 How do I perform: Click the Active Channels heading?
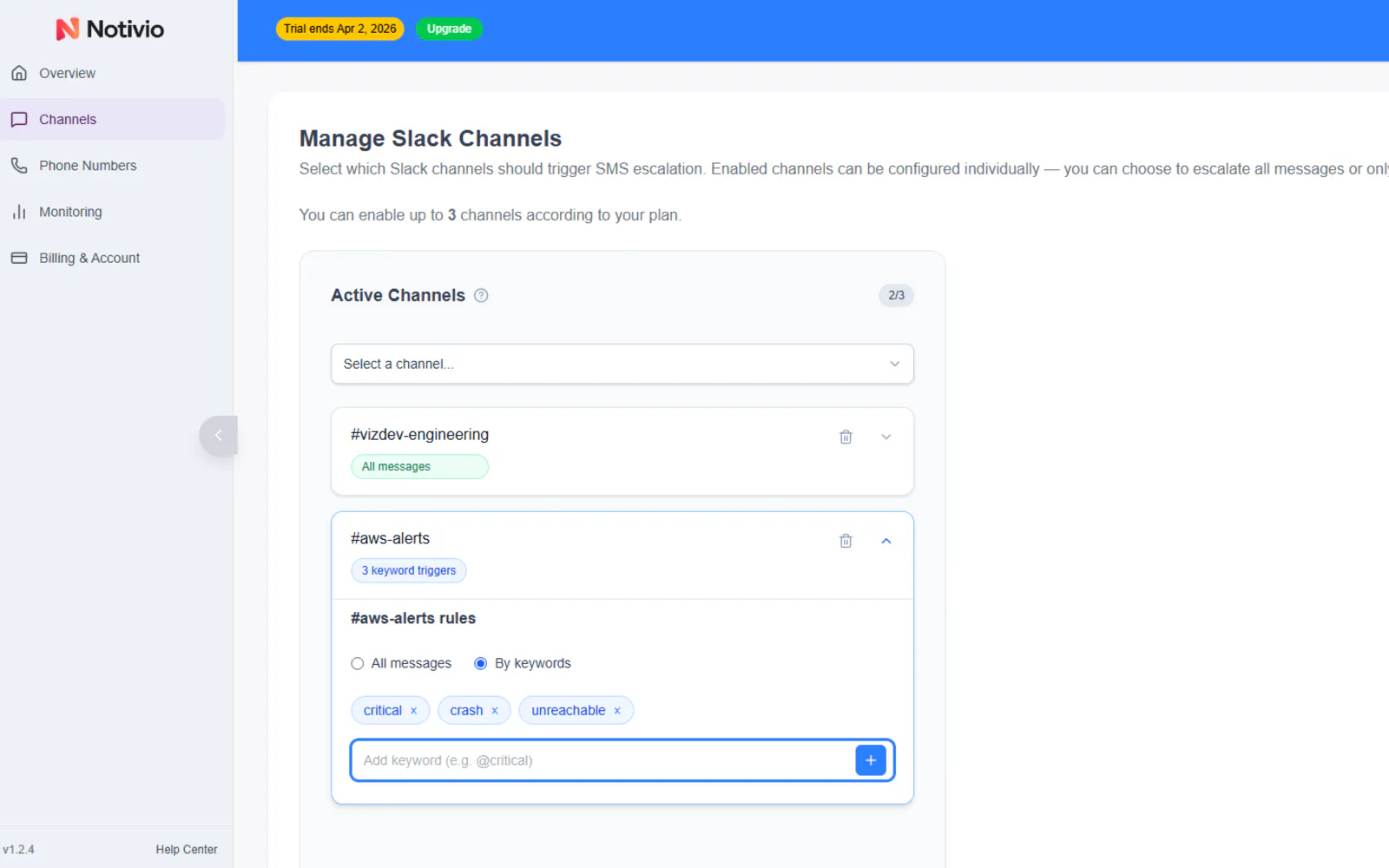398,295
